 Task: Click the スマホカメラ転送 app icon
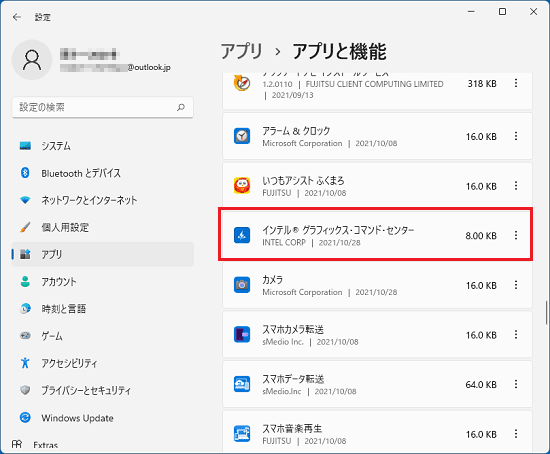pos(242,335)
